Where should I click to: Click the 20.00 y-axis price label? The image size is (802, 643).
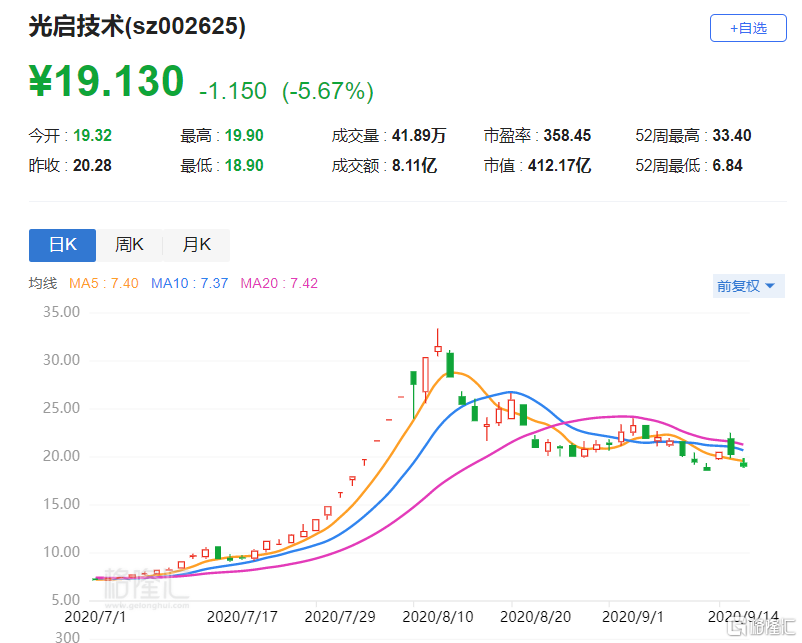pos(61,456)
